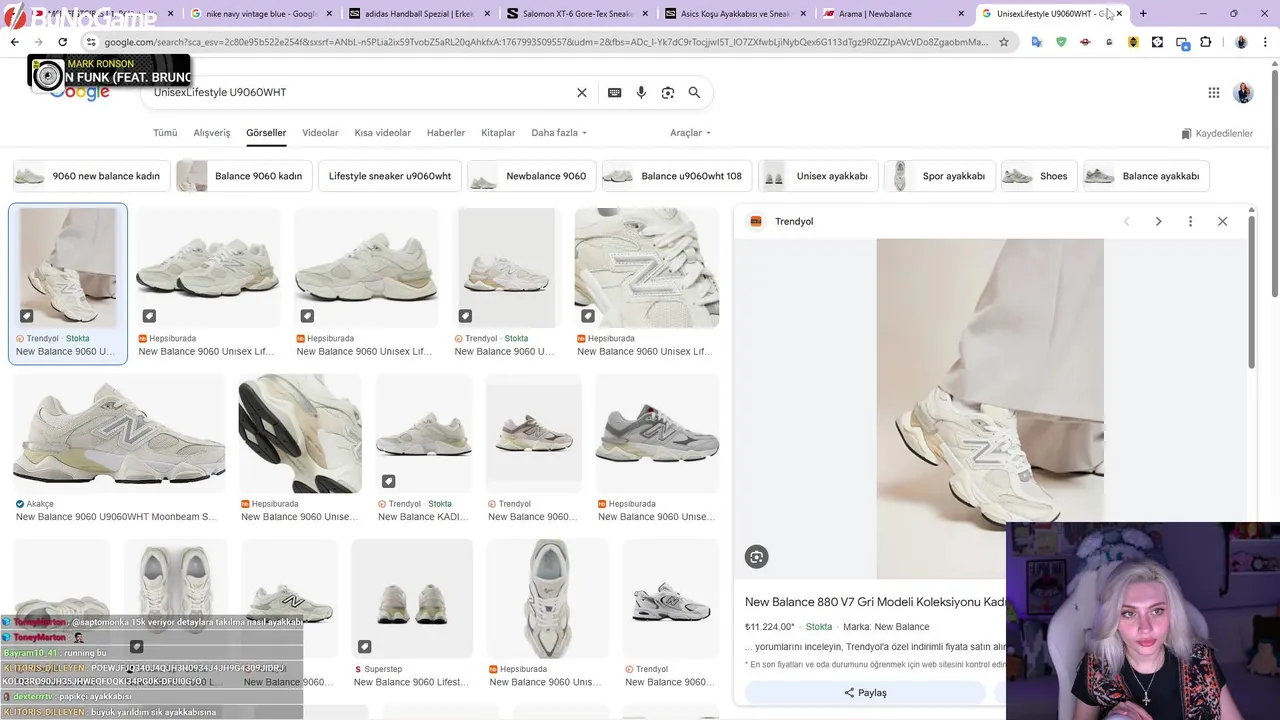This screenshot has width=1280, height=720.
Task: Open the Kaydedilenler saved items
Action: (x=1217, y=133)
